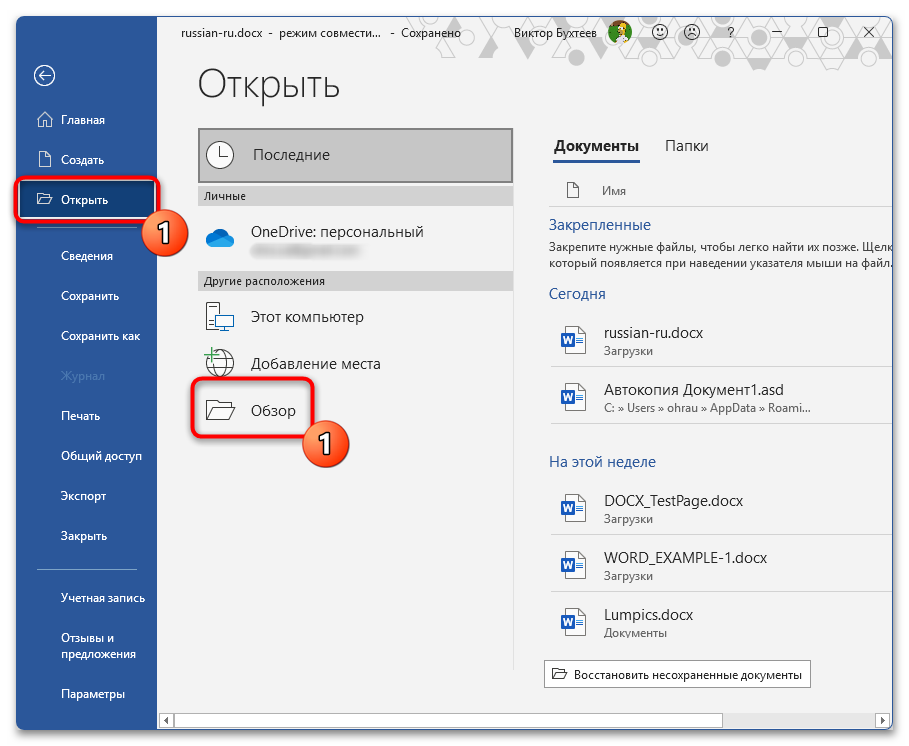Image resolution: width=909 pixels, height=746 pixels.
Task: Click the horizontal scrollbar right arrow
Action: [882, 720]
